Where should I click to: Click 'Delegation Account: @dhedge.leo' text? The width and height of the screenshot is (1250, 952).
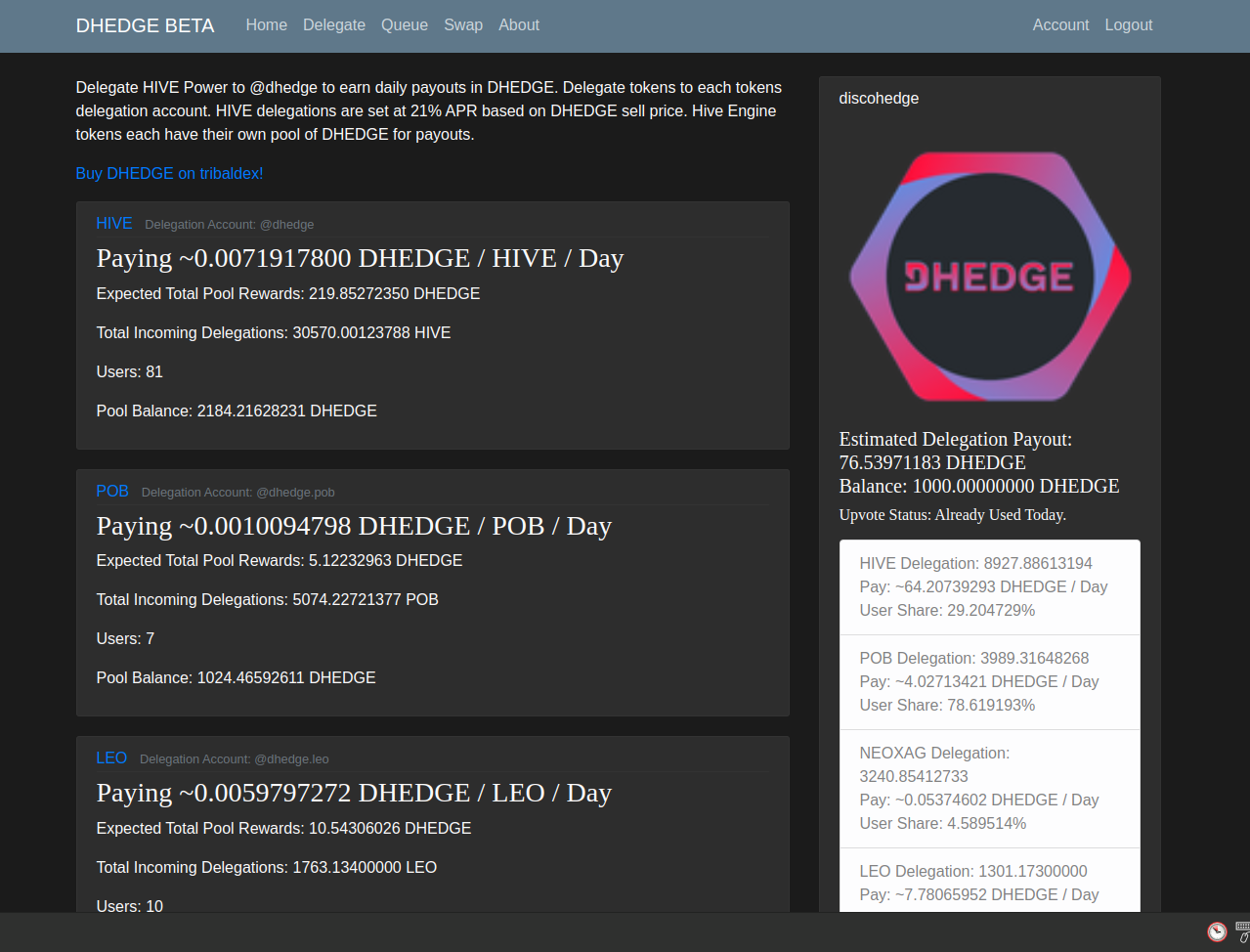235,759
